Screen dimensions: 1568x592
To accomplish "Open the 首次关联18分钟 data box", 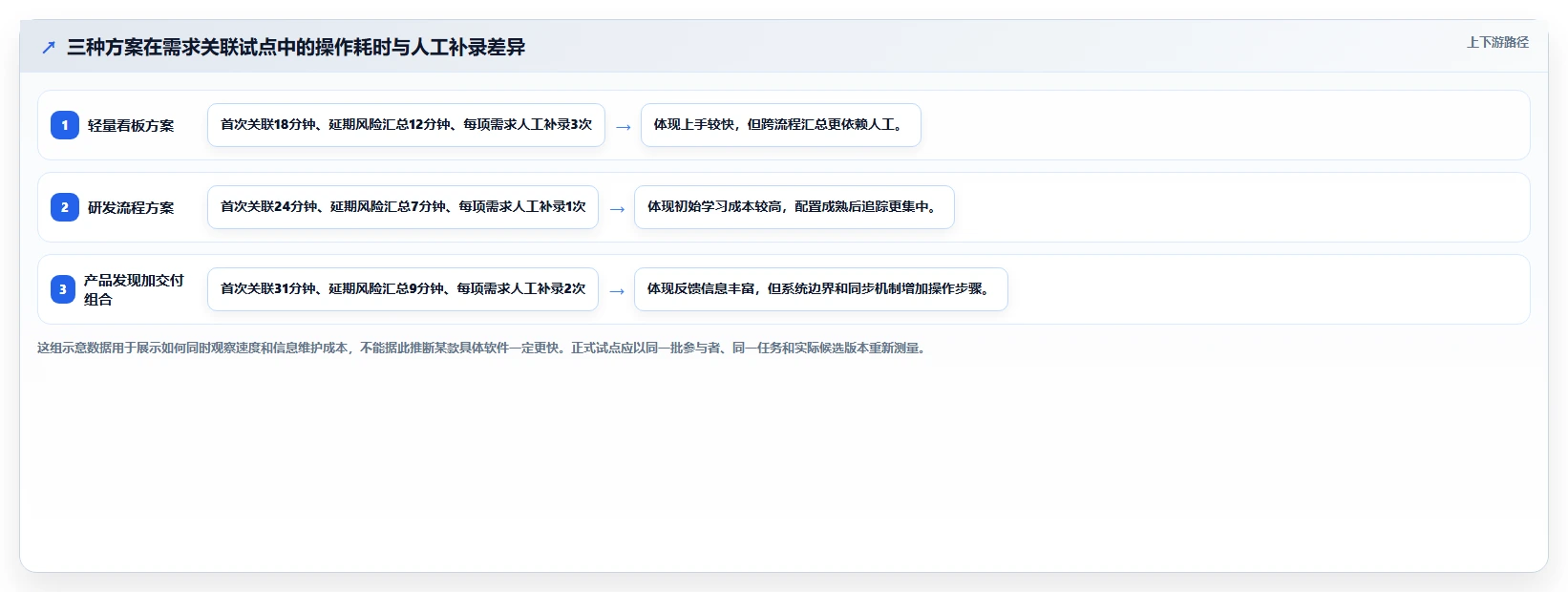I will point(406,125).
